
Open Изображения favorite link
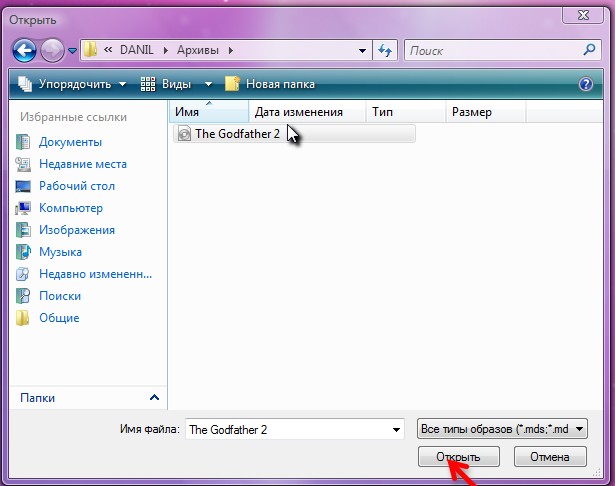coord(77,230)
